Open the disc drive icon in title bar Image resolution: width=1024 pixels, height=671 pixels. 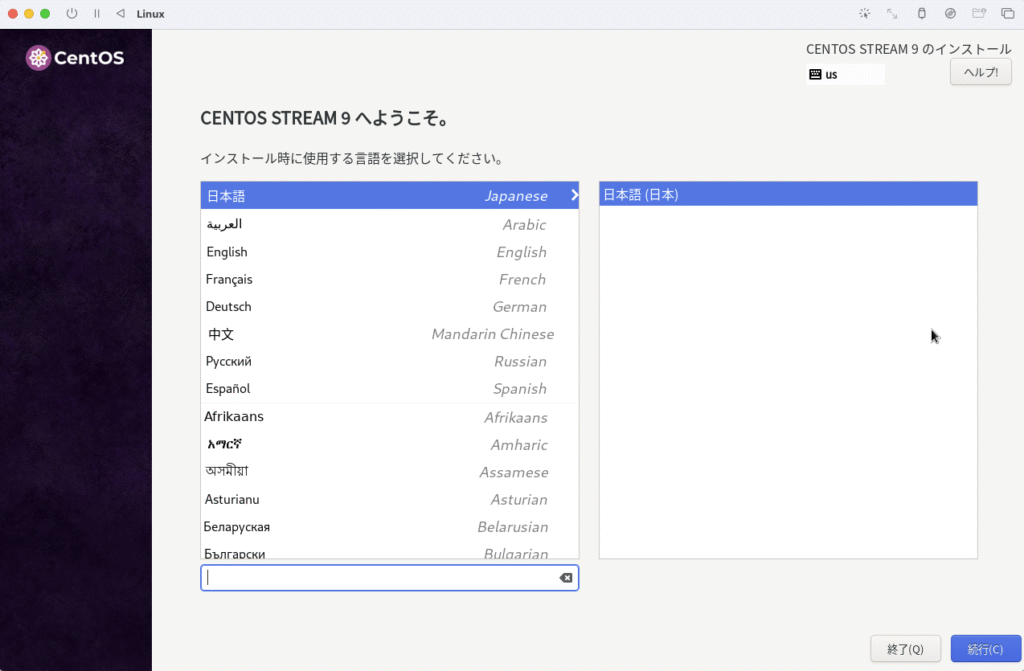click(950, 14)
